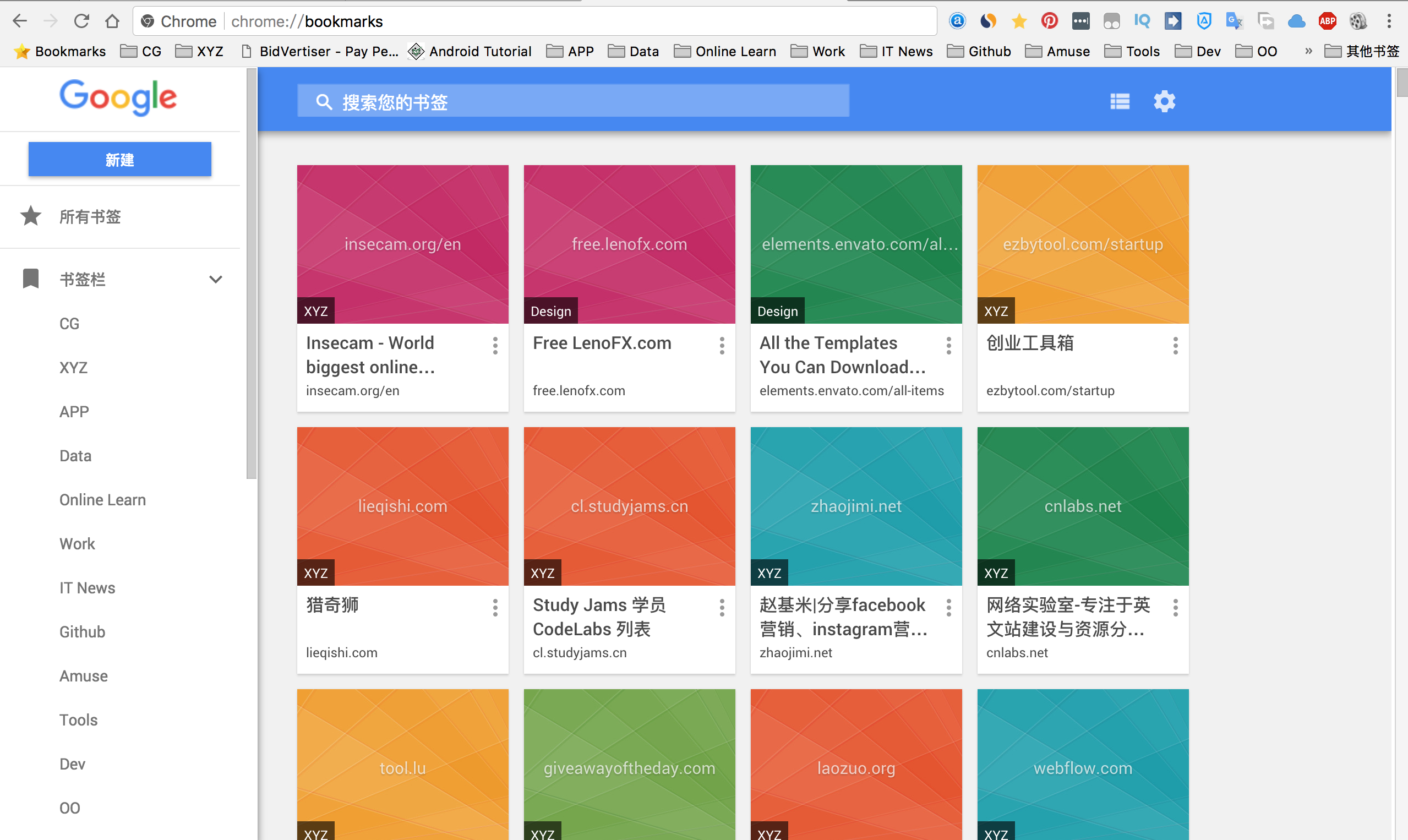The image size is (1408, 840).
Task: Click the Google Translate extension icon
Action: [1234, 21]
